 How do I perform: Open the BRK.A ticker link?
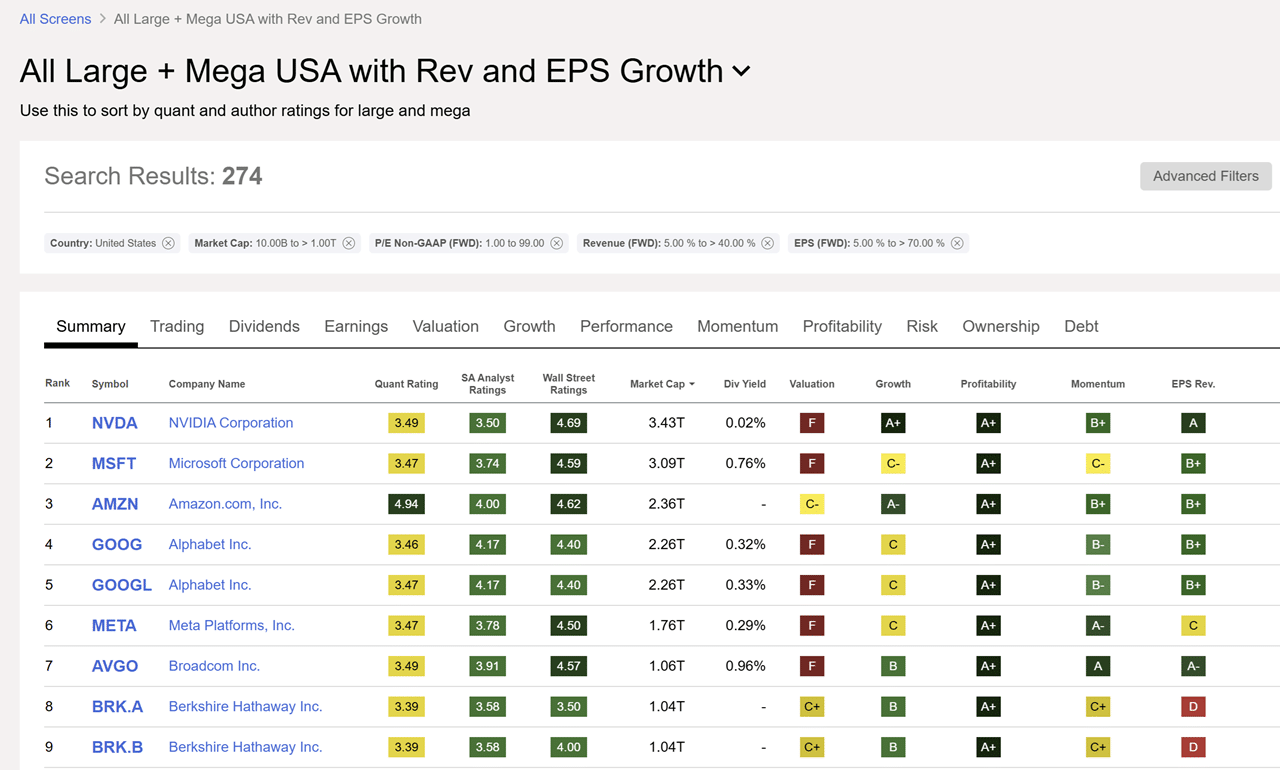coord(118,706)
